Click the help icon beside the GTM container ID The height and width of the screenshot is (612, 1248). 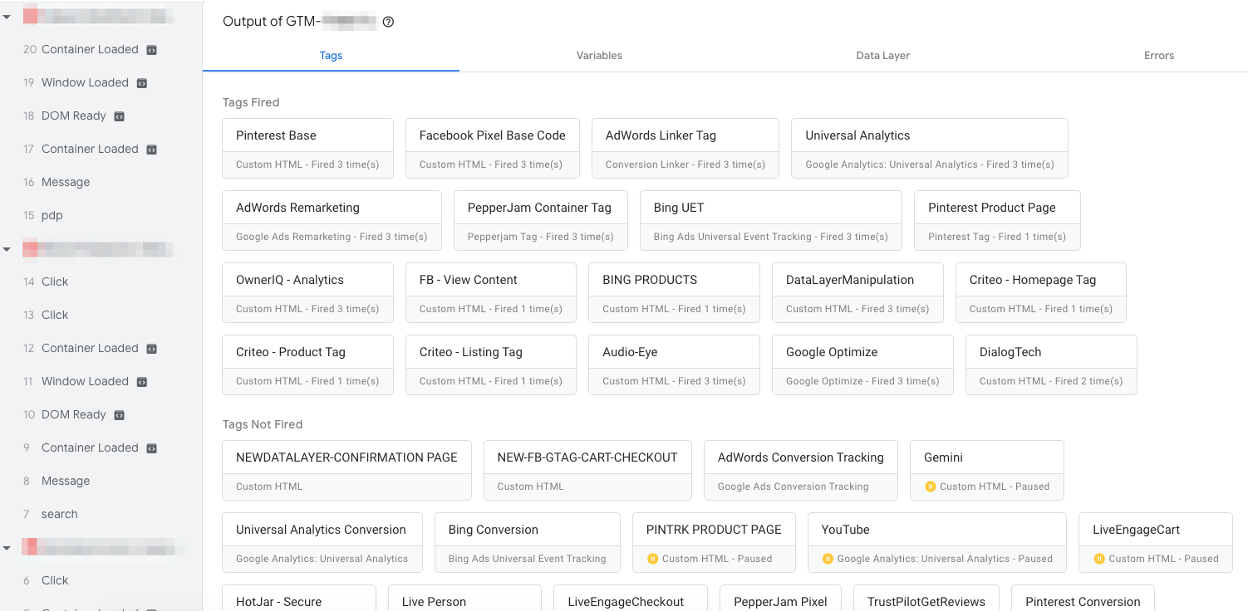388,22
